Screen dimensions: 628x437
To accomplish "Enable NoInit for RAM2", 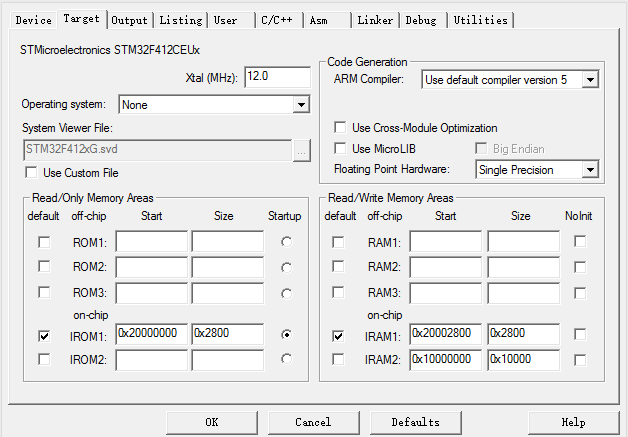I will click(x=580, y=267).
